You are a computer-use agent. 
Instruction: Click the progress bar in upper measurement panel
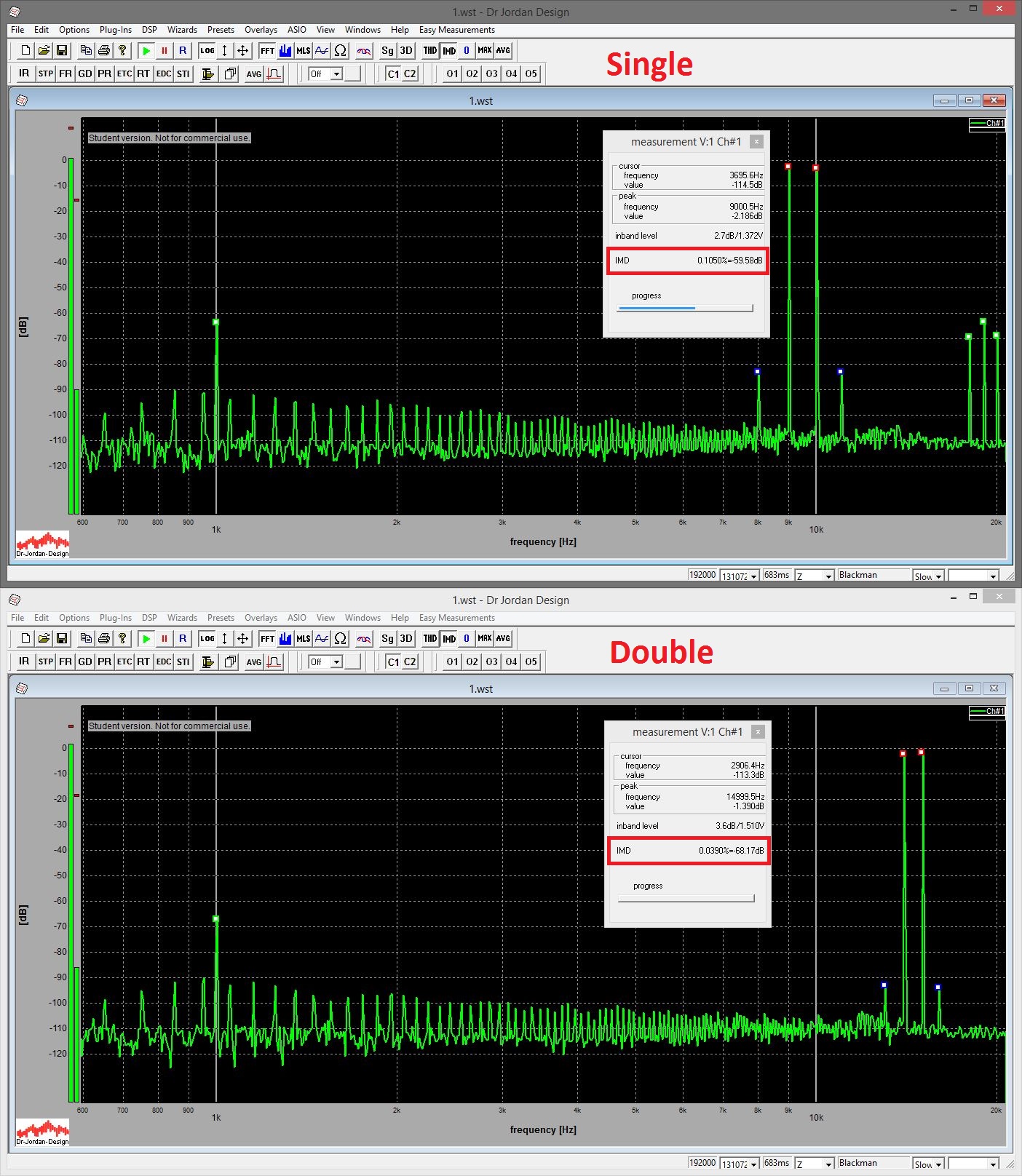tap(685, 309)
